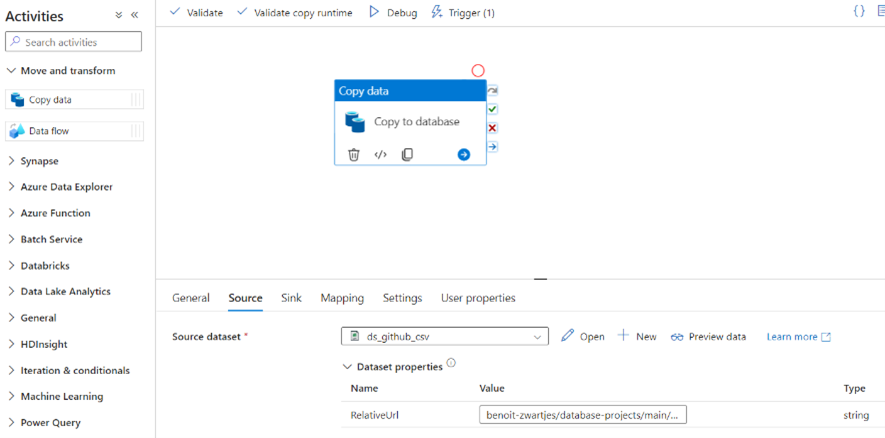The image size is (885, 438).
Task: Click the Copy to database activity name
Action: click(x=417, y=121)
